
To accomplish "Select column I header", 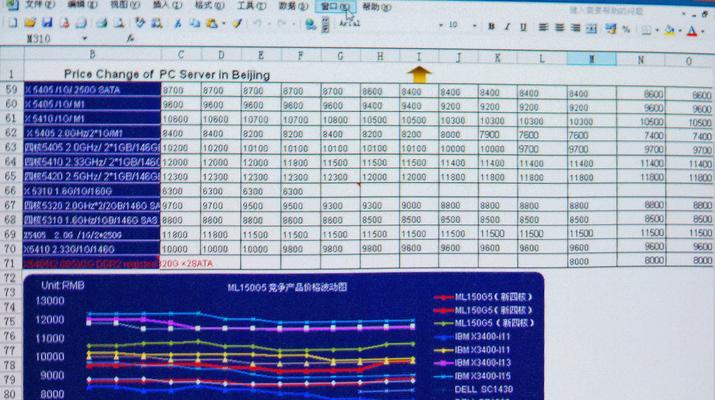I will tap(419, 57).
